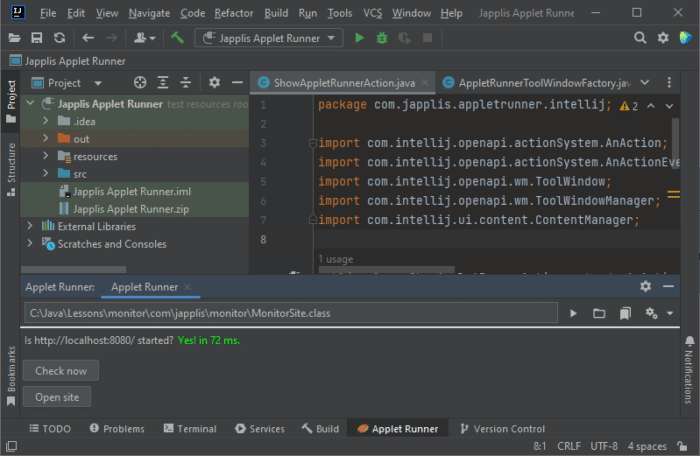This screenshot has height=456, width=700.
Task: Toggle tool window bars icon at bottom left corner
Action: pyautogui.click(x=11, y=446)
